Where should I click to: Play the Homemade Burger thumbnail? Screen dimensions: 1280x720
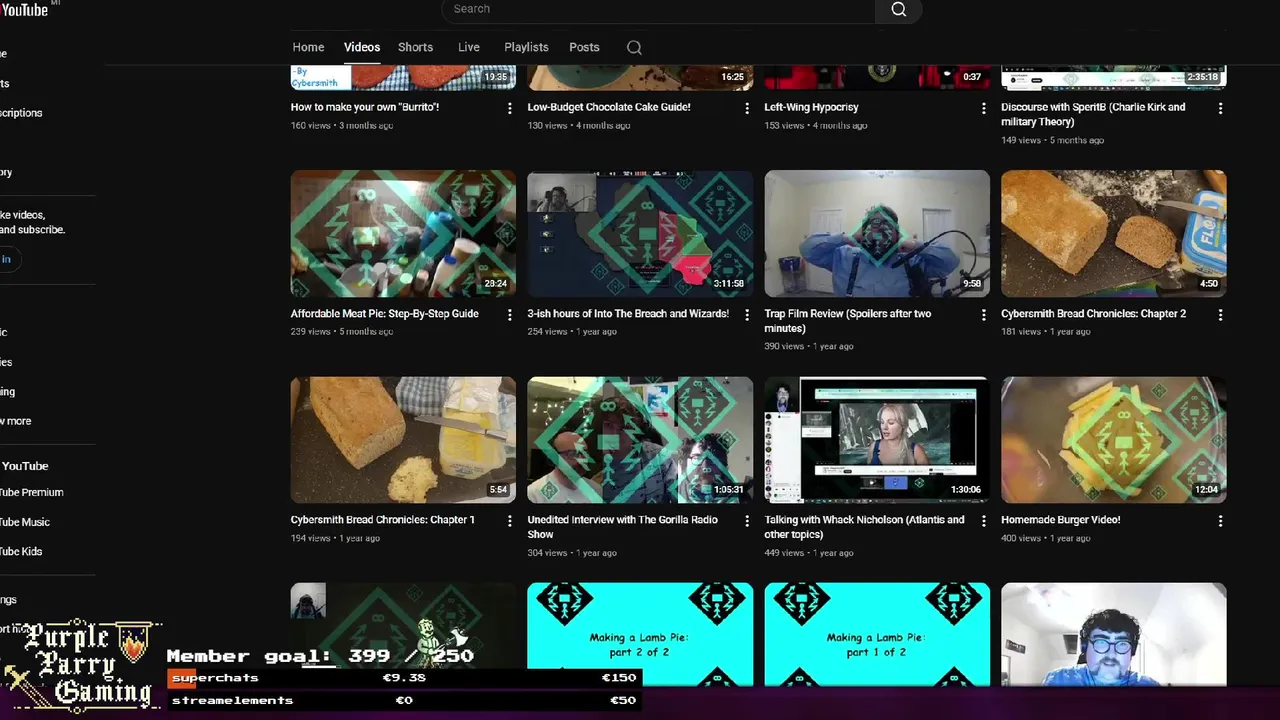[1113, 440]
